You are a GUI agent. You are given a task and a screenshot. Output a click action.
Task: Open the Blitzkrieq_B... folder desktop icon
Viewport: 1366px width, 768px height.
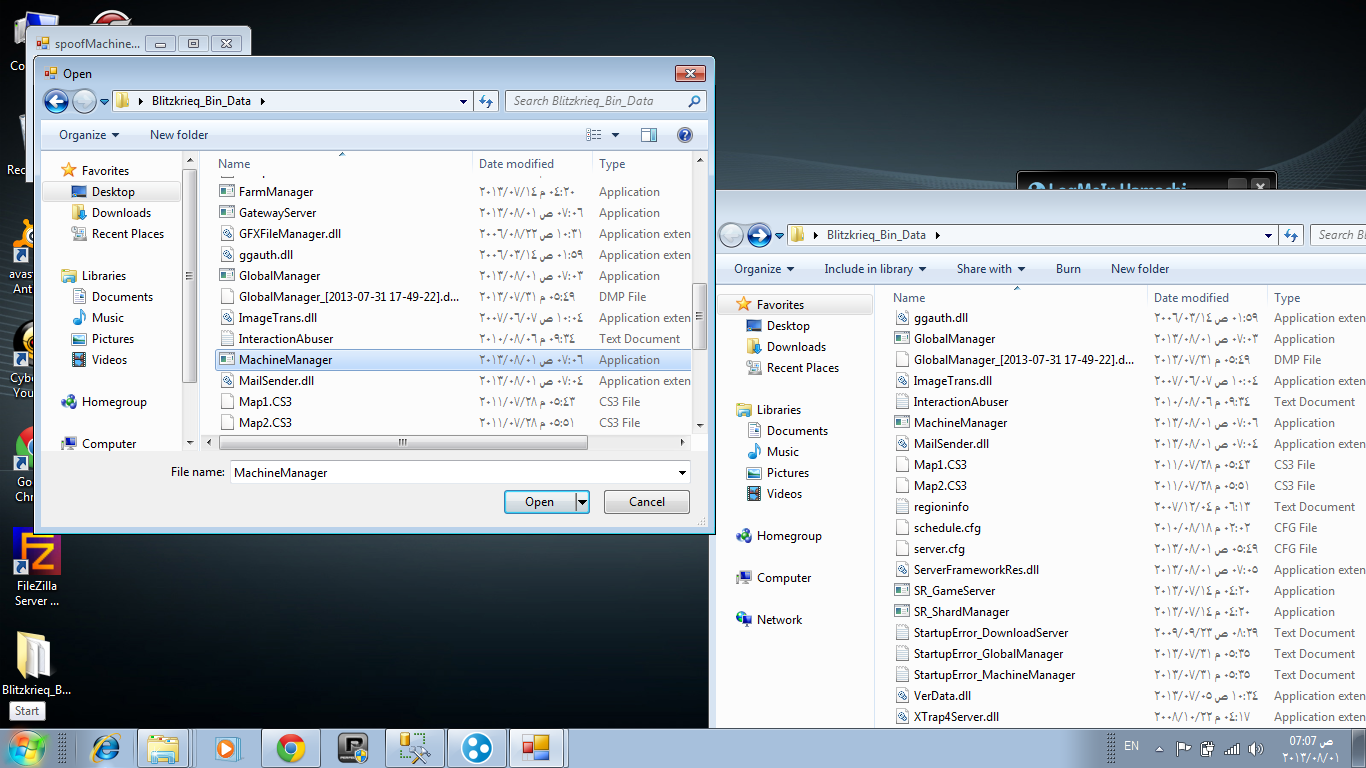point(37,664)
